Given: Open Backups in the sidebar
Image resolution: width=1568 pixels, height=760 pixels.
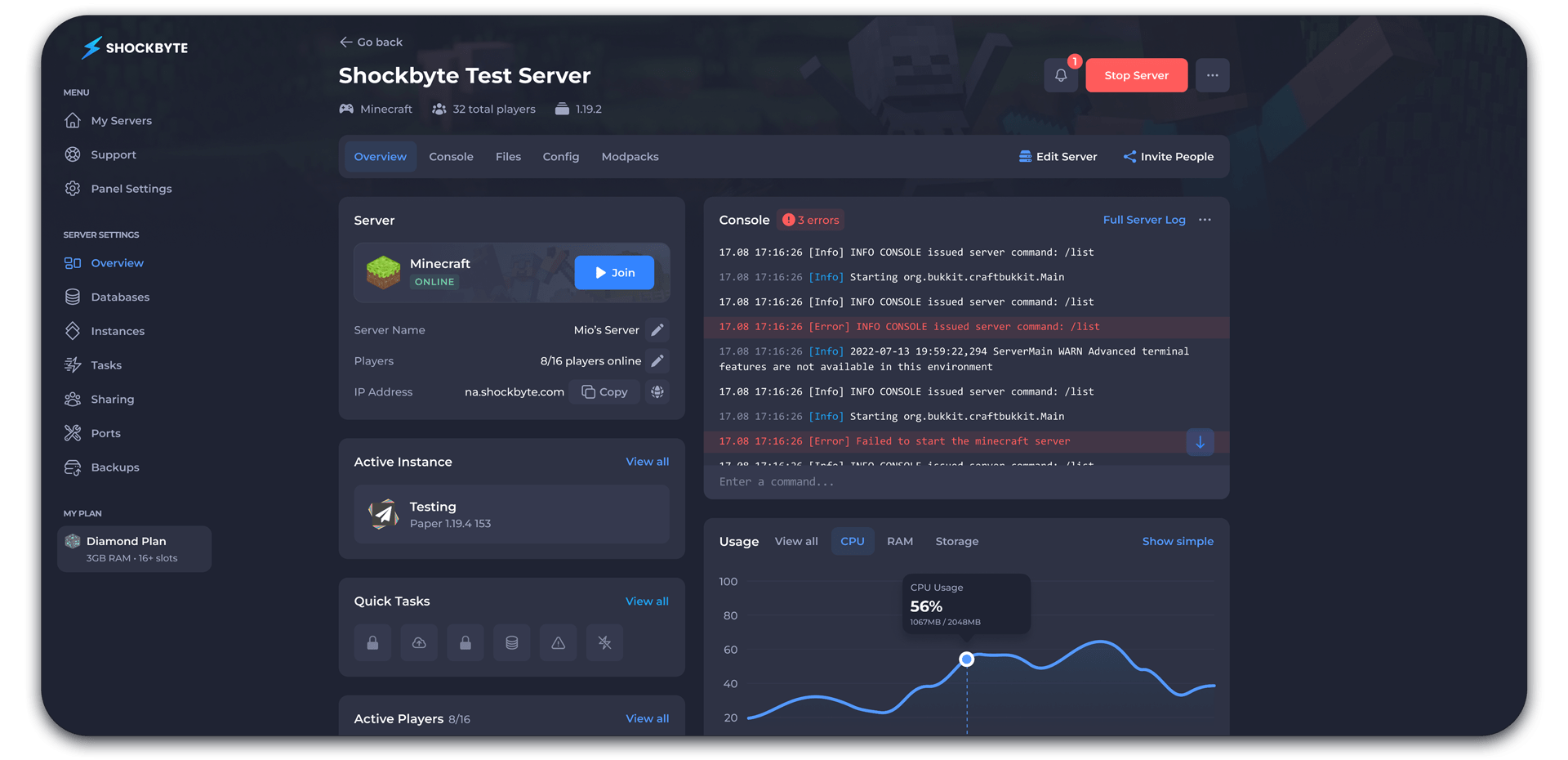Looking at the screenshot, I should point(115,467).
